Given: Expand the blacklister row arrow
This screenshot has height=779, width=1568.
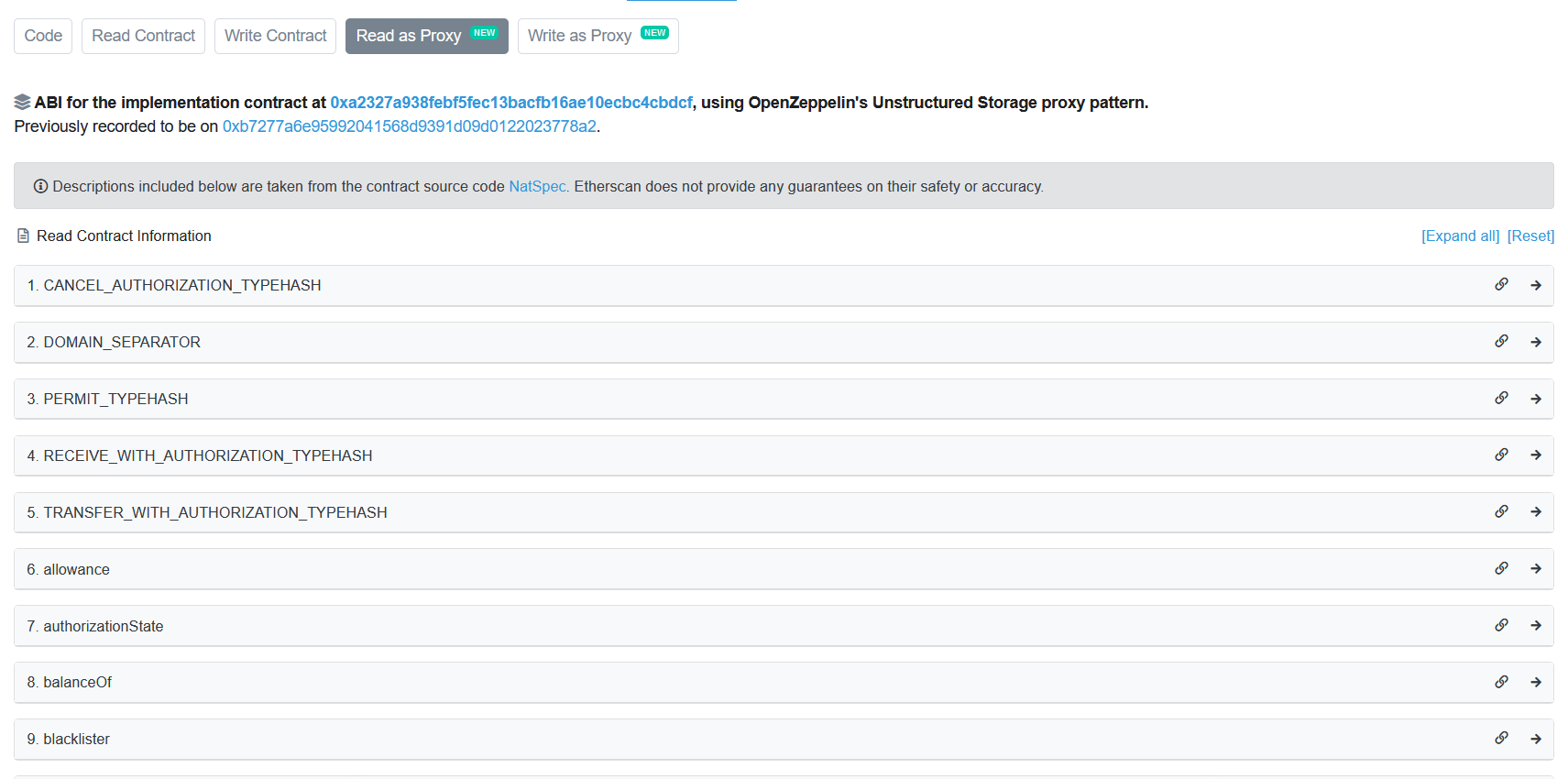Looking at the screenshot, I should [x=1536, y=740].
